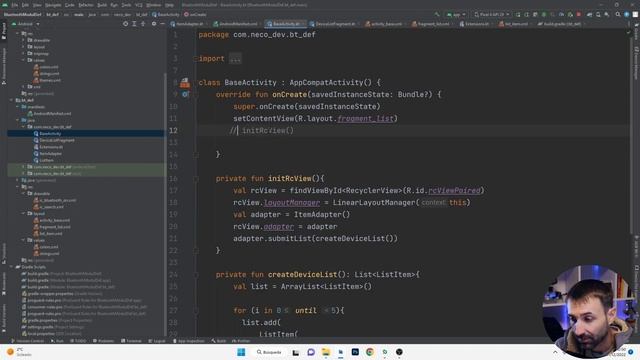The width and height of the screenshot is (640, 360).
Task: Open the weather widget on taskbar
Action: point(18,352)
